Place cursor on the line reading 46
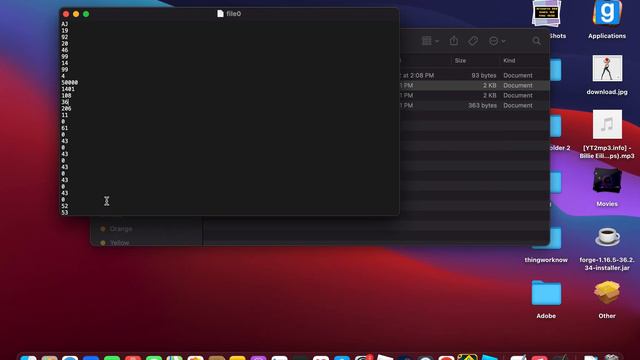Image resolution: width=640 pixels, height=360 pixels. (64, 50)
